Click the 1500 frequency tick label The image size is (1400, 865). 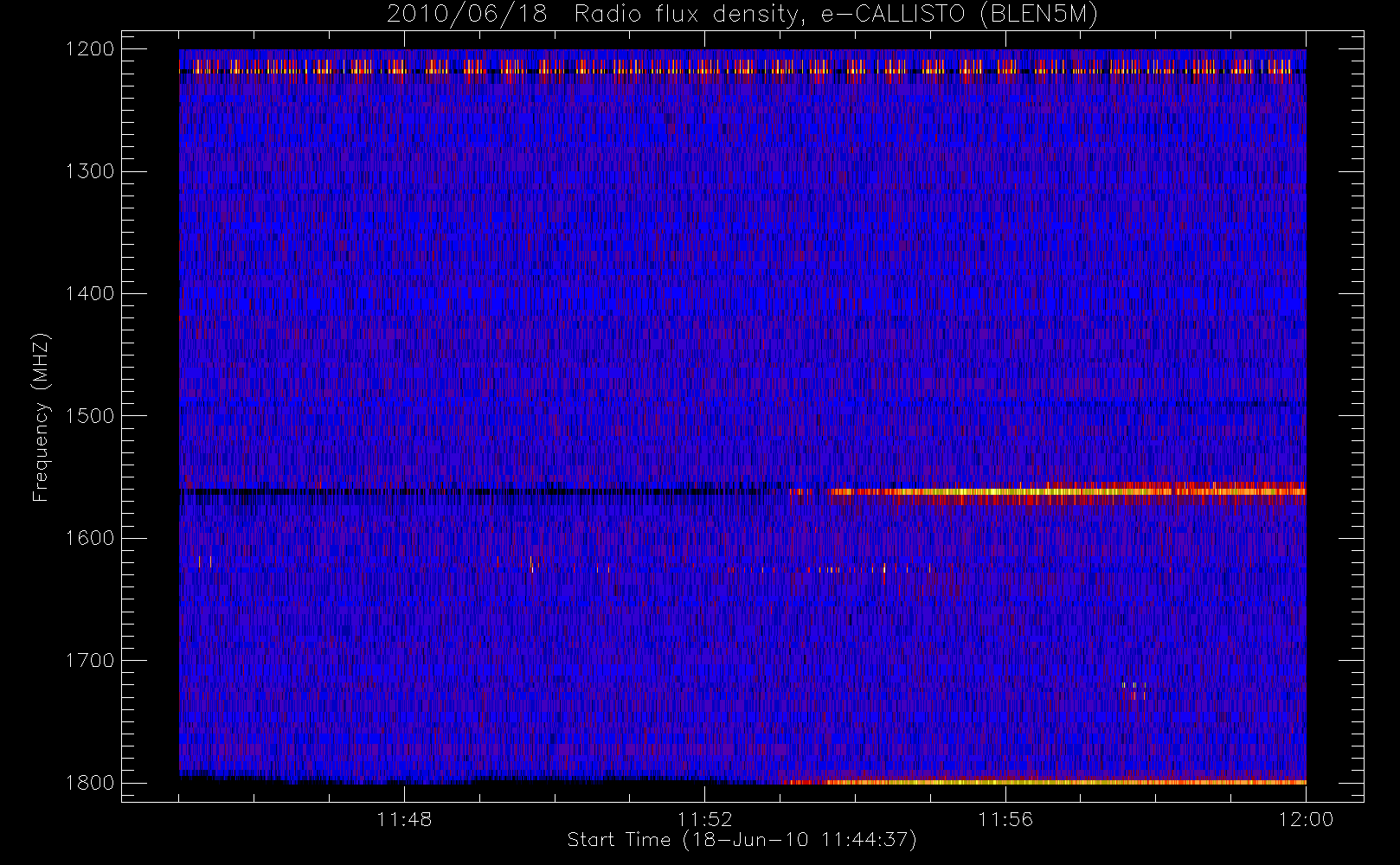(x=90, y=416)
